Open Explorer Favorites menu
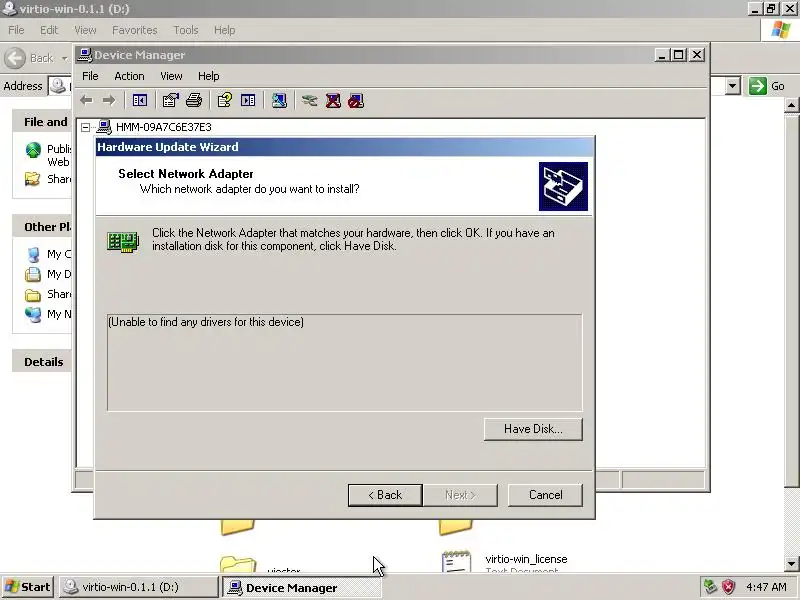Screen dimensions: 800x600 pos(135,30)
